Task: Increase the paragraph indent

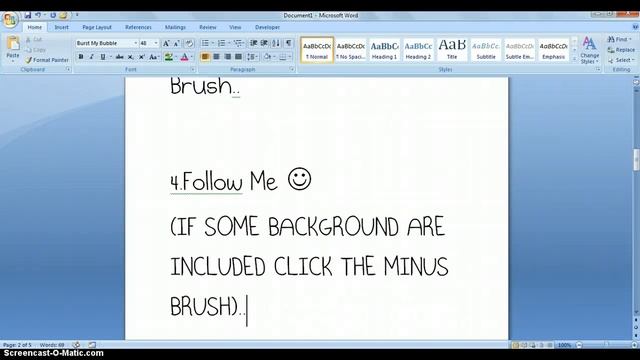Action: (x=264, y=43)
